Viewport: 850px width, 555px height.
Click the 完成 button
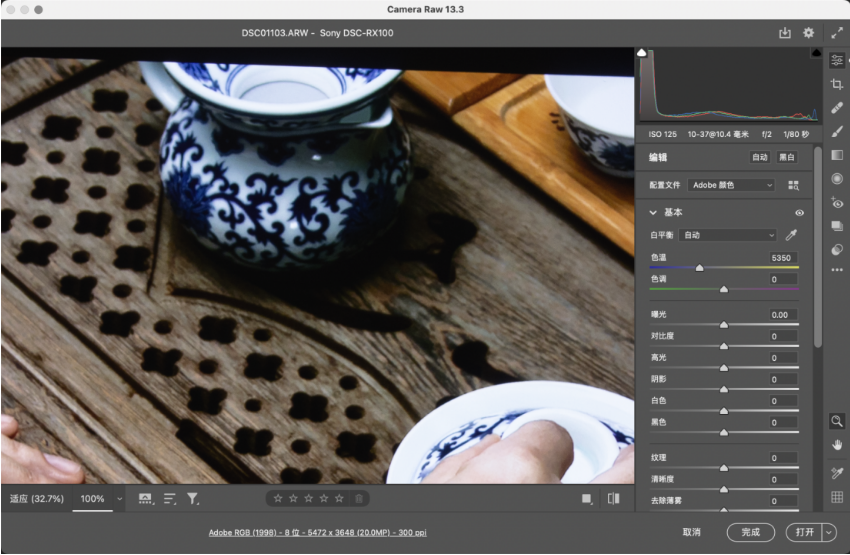pos(750,532)
